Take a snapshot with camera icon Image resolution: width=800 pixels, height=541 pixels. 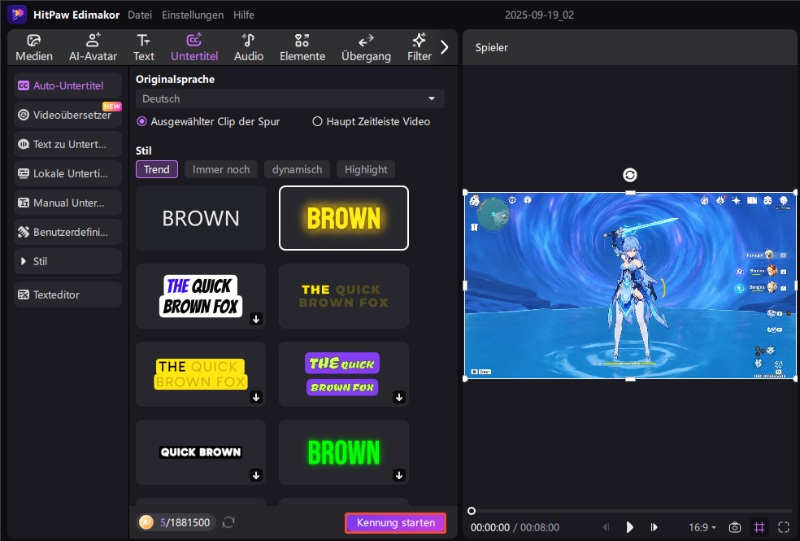point(735,527)
